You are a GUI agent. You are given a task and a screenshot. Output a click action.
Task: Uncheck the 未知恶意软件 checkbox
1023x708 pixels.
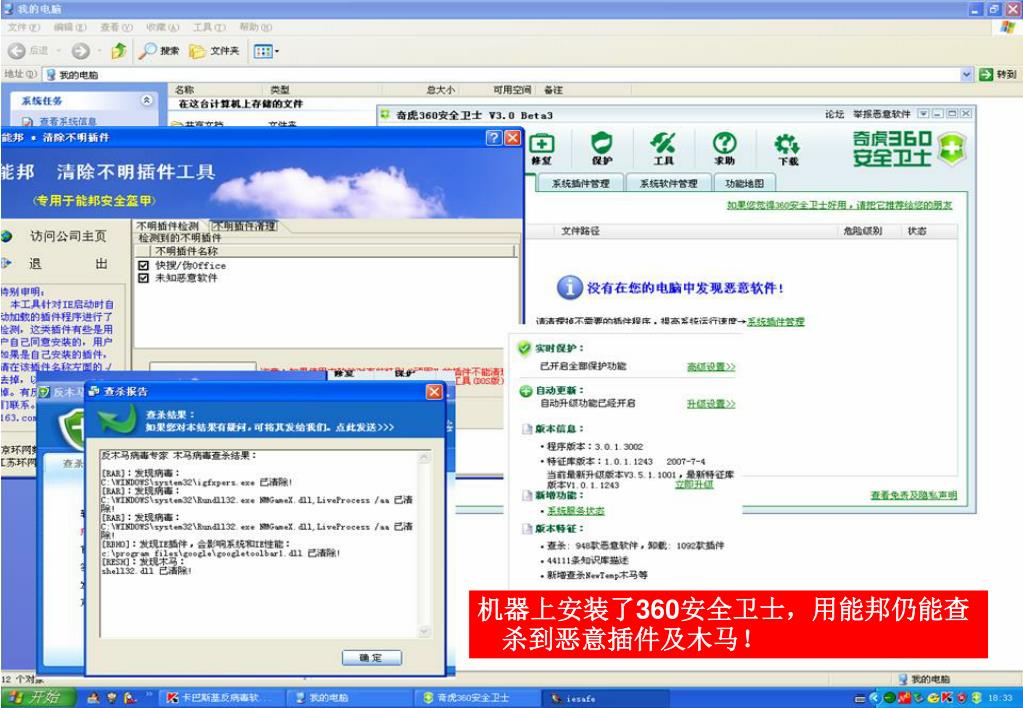point(144,278)
